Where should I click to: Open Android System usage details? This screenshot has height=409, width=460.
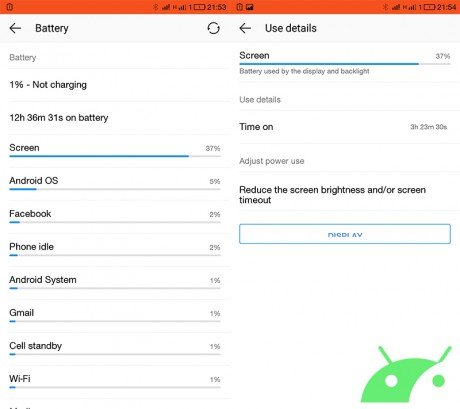tap(115, 283)
